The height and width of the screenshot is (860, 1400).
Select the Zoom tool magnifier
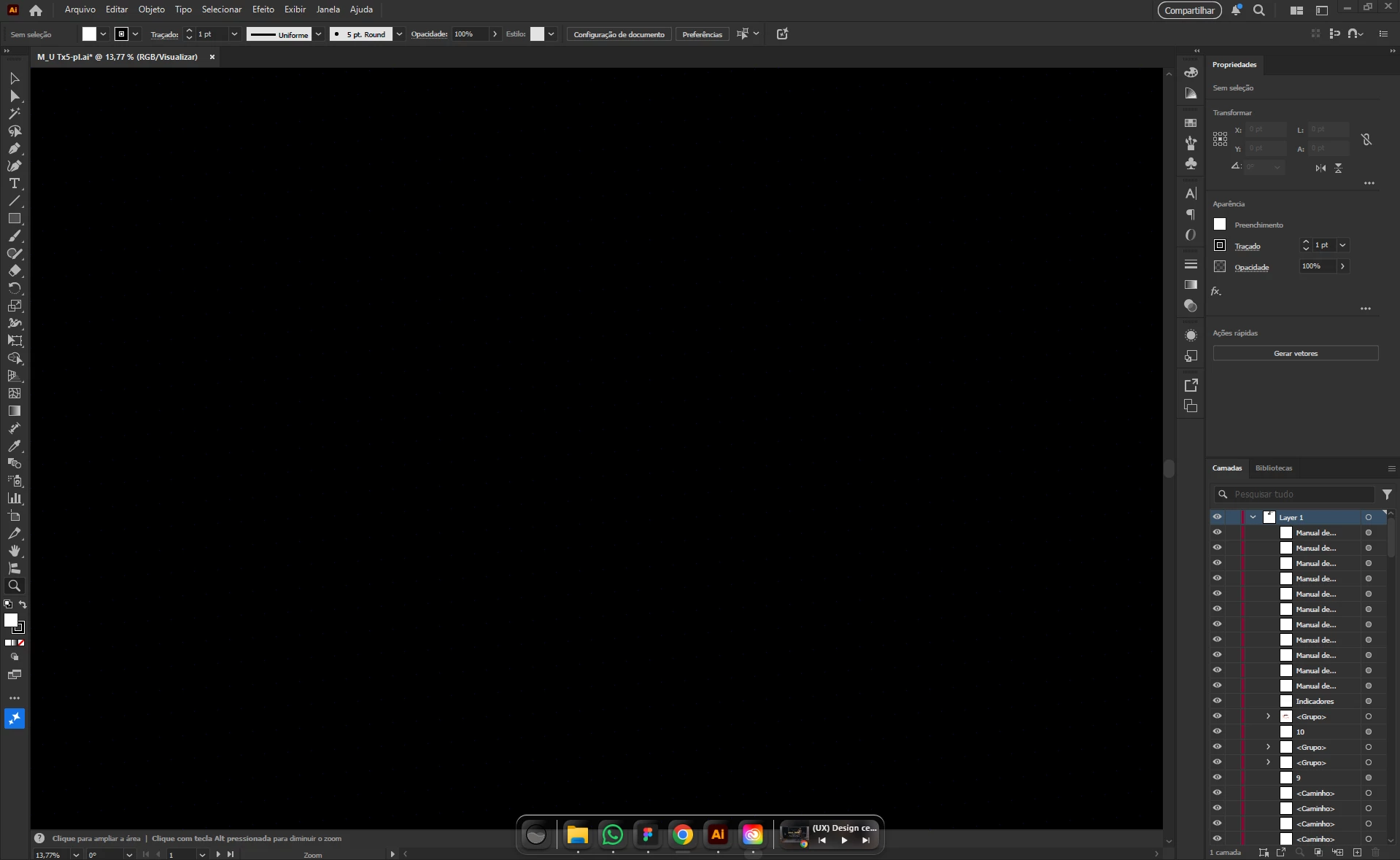tap(15, 586)
